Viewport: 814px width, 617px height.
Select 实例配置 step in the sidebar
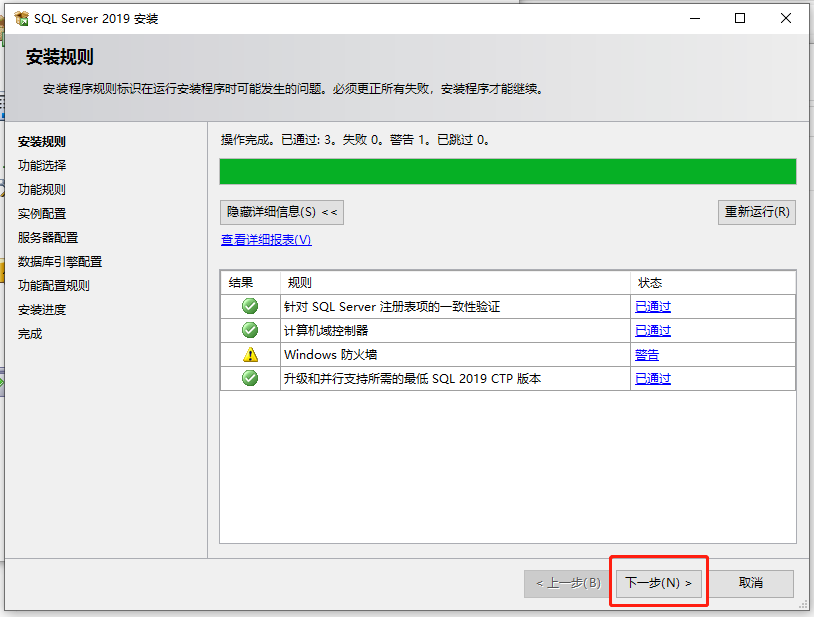[x=42, y=214]
